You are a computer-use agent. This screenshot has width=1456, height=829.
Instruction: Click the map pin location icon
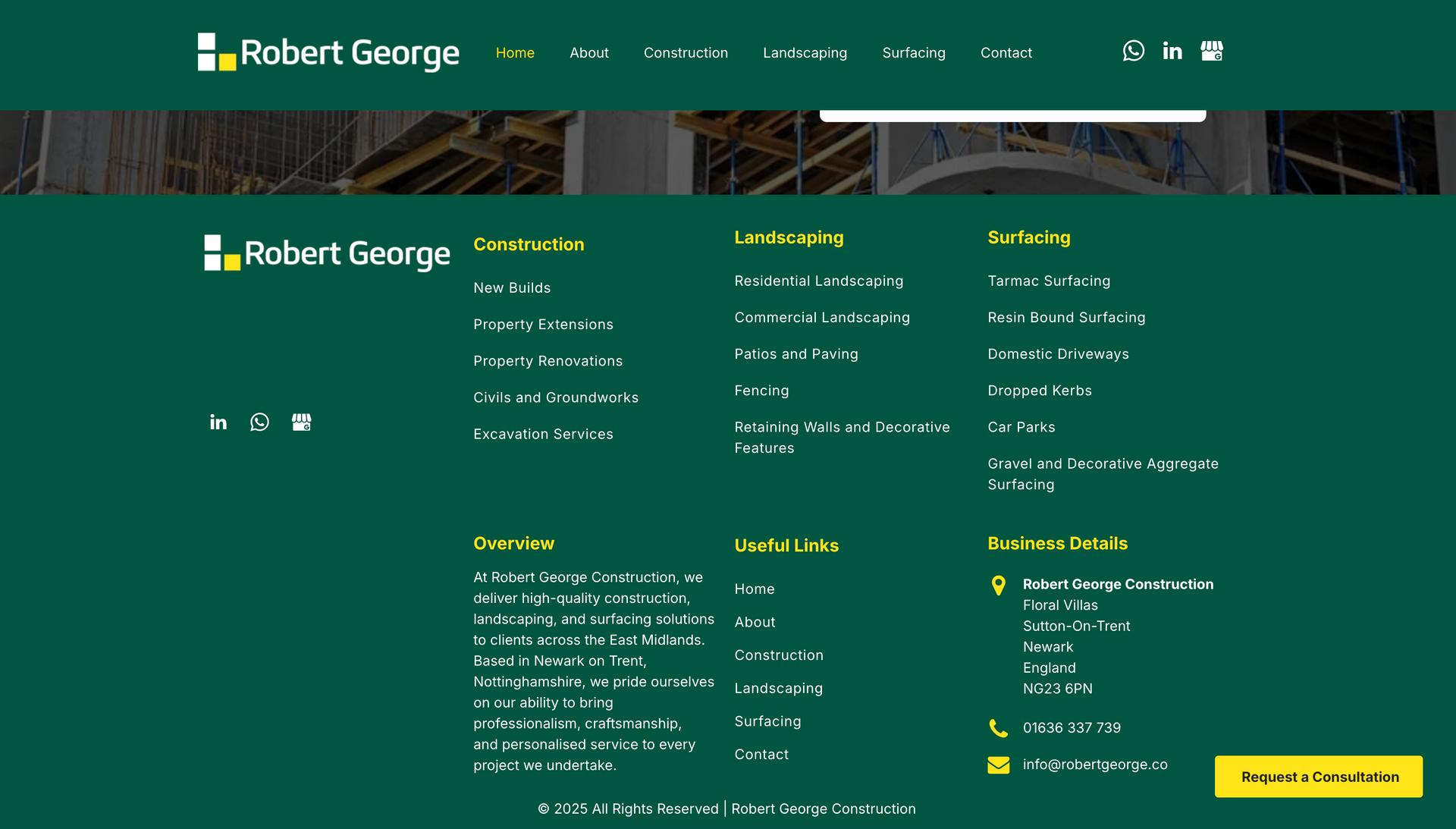point(998,585)
